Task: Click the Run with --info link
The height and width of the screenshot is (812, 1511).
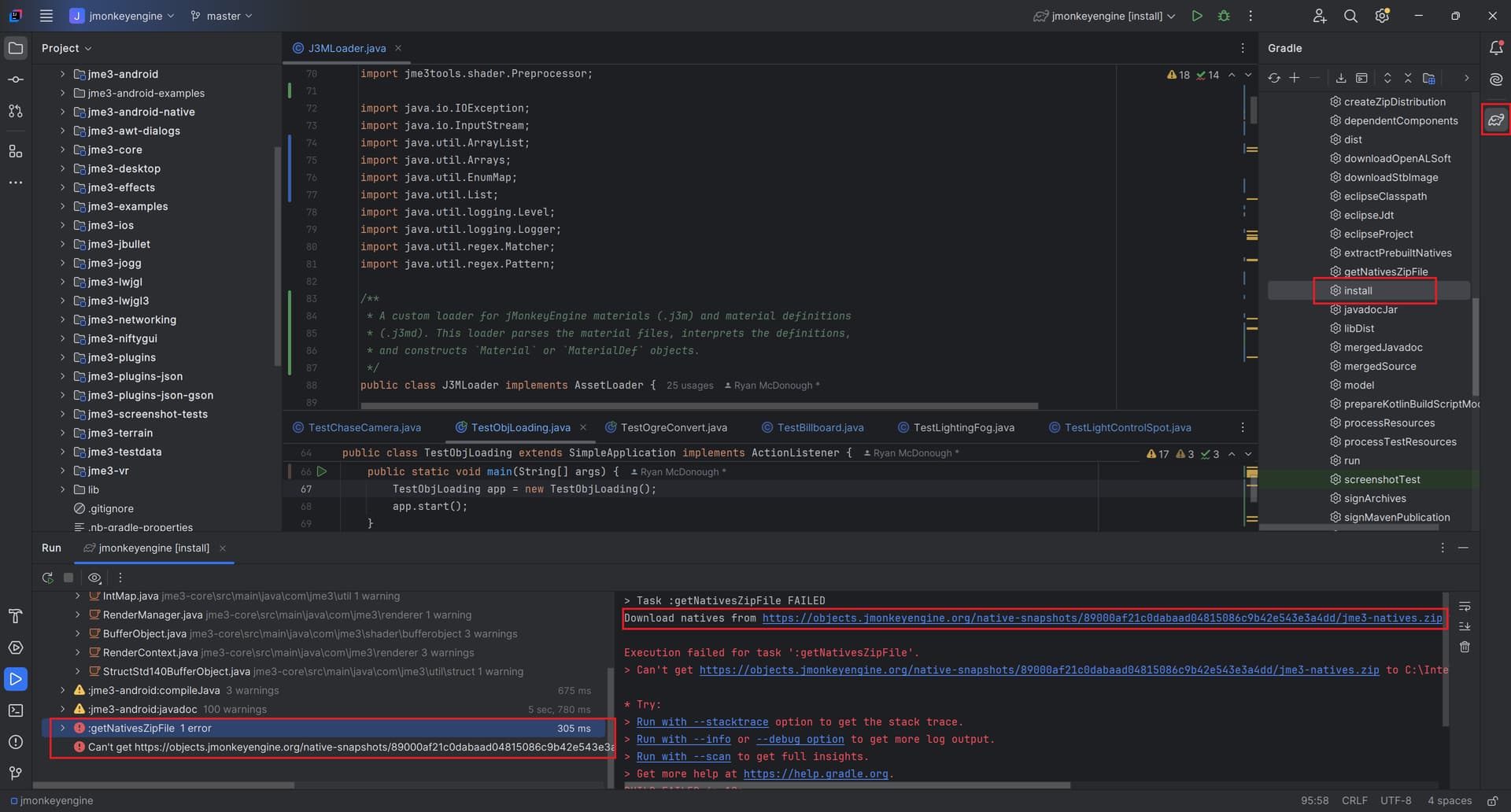Action: (684, 739)
